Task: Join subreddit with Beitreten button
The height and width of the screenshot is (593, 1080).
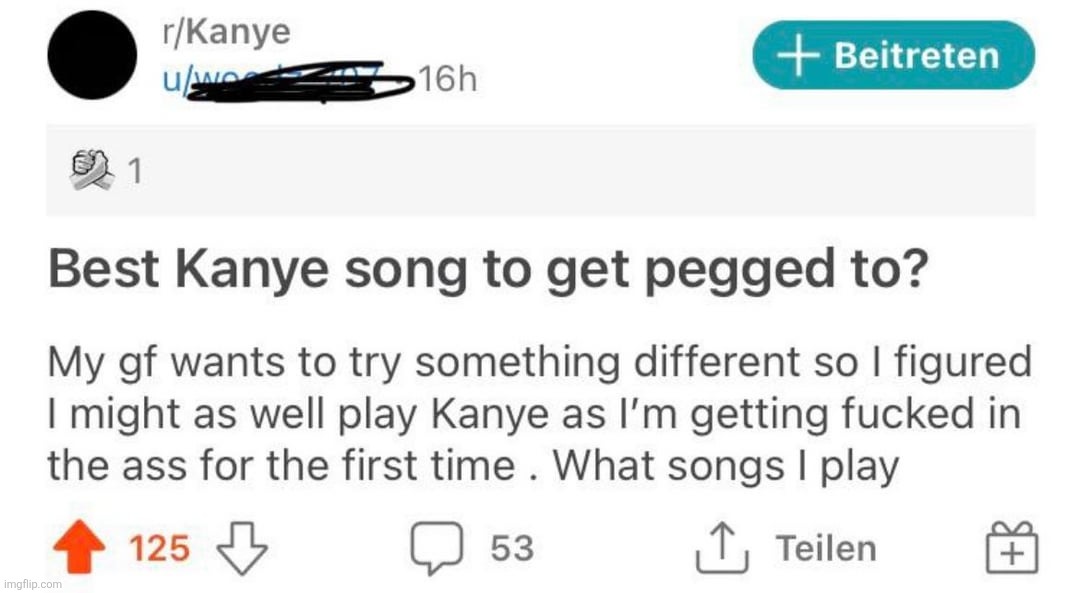Action: [x=893, y=55]
